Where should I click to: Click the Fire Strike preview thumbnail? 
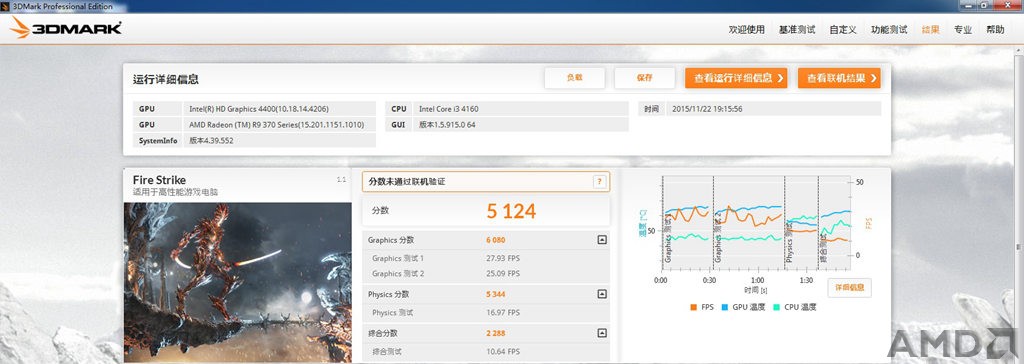tap(238, 282)
